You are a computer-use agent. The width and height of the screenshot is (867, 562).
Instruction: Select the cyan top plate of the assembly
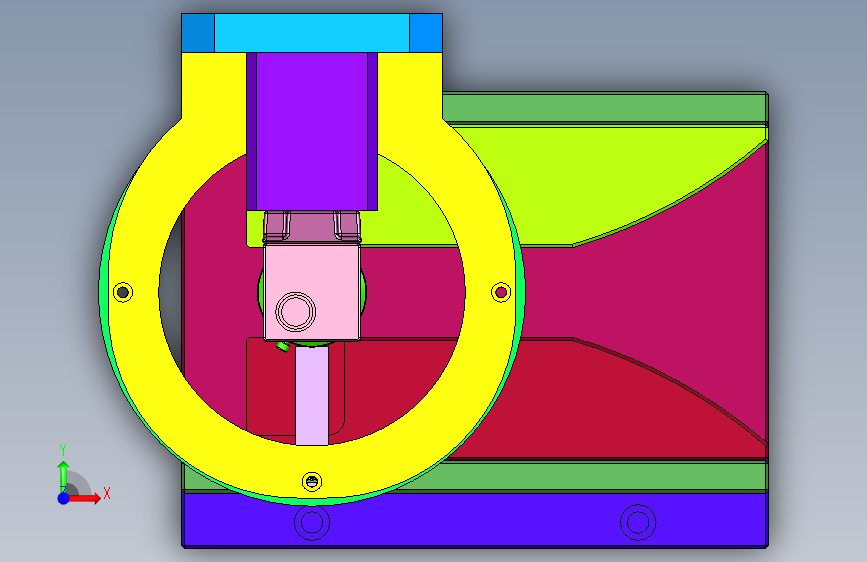tap(312, 33)
